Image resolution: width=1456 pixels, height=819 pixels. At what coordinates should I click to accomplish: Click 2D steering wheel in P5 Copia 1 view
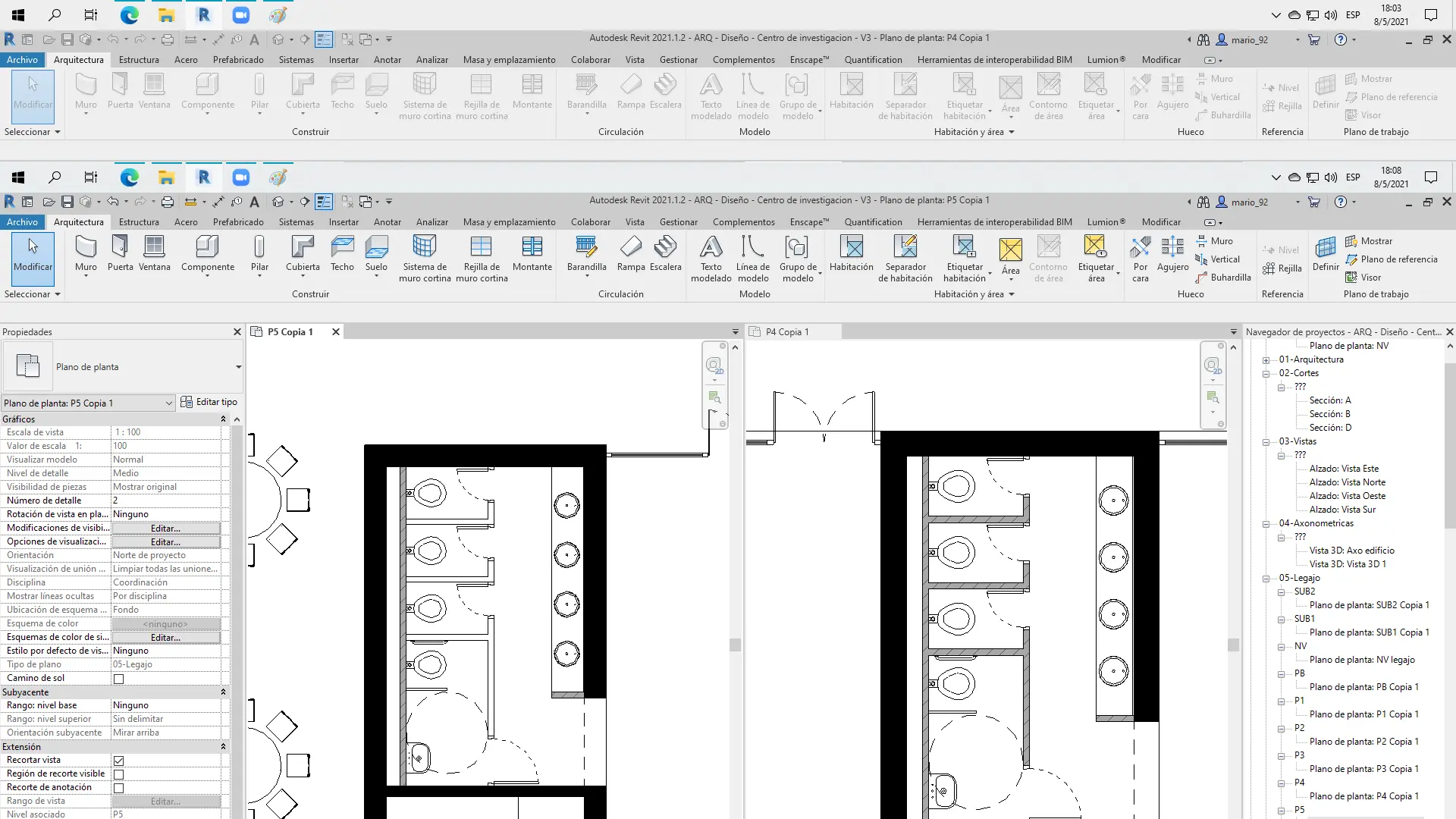tap(714, 366)
